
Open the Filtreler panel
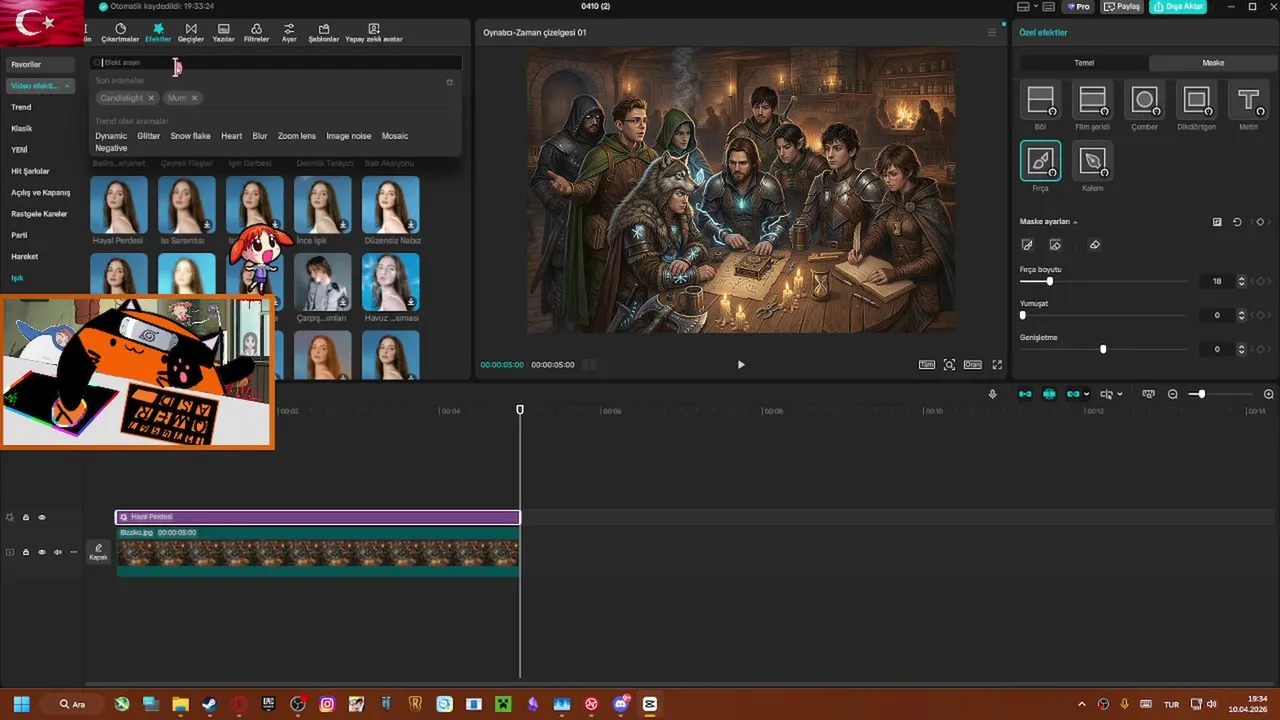click(x=256, y=33)
